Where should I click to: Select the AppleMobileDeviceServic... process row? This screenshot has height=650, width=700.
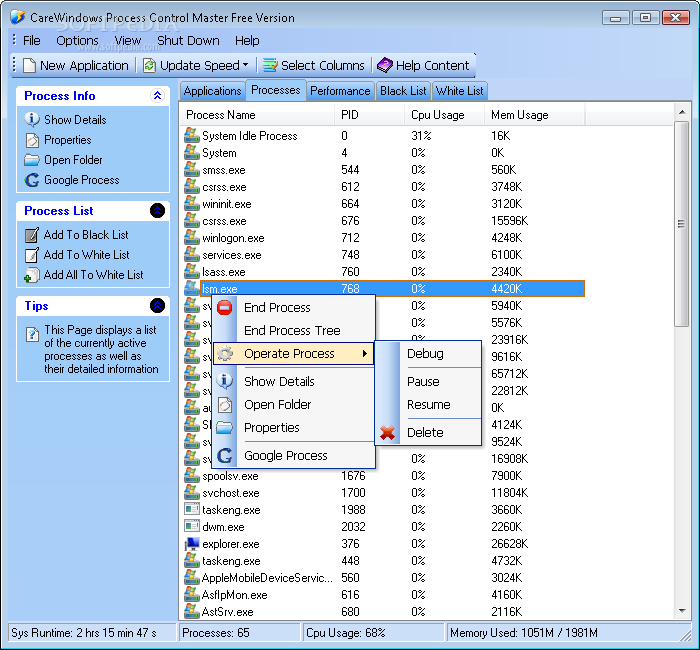click(x=383, y=578)
